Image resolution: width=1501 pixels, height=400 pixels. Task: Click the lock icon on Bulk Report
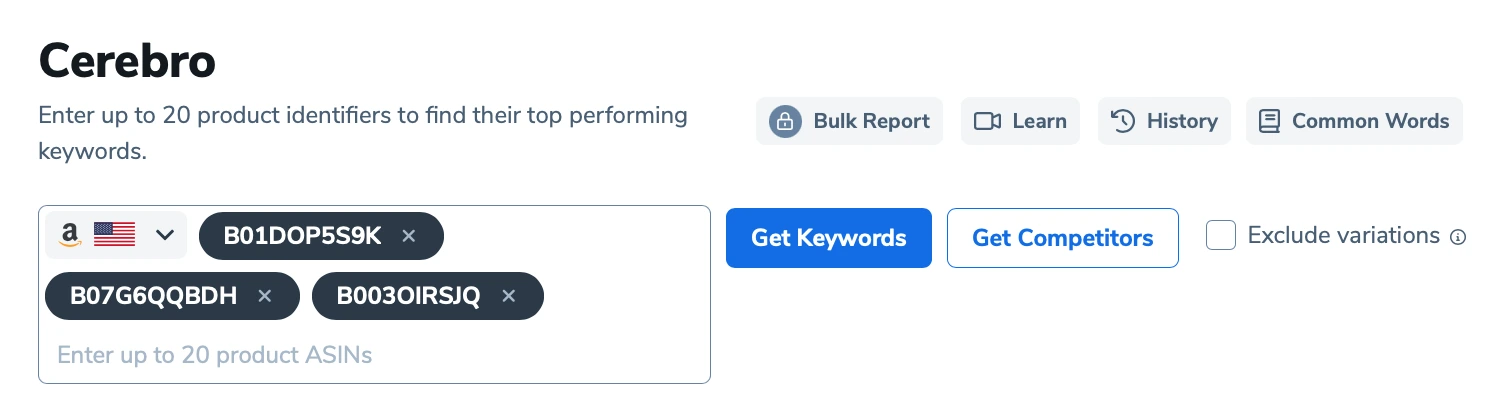pyautogui.click(x=785, y=122)
